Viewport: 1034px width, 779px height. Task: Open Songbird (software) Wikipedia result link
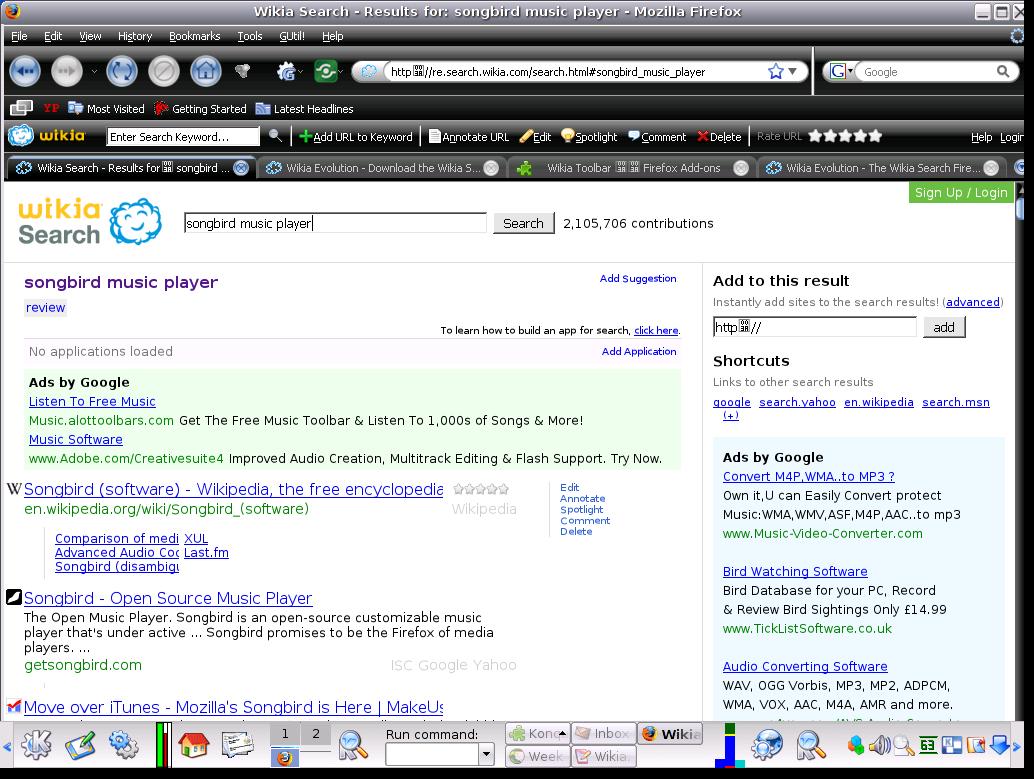tap(233, 489)
